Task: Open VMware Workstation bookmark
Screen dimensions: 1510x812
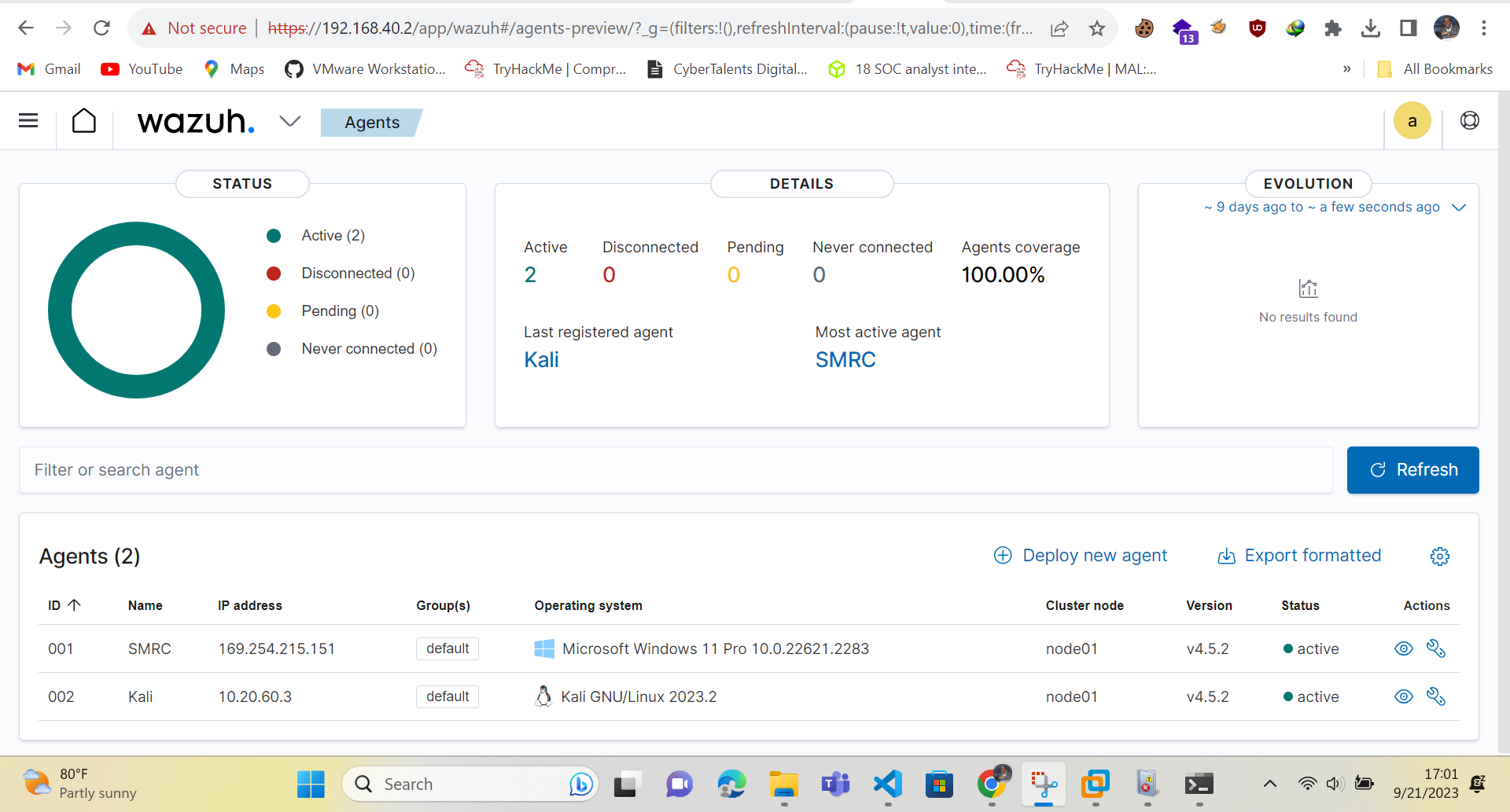Action: click(x=366, y=69)
